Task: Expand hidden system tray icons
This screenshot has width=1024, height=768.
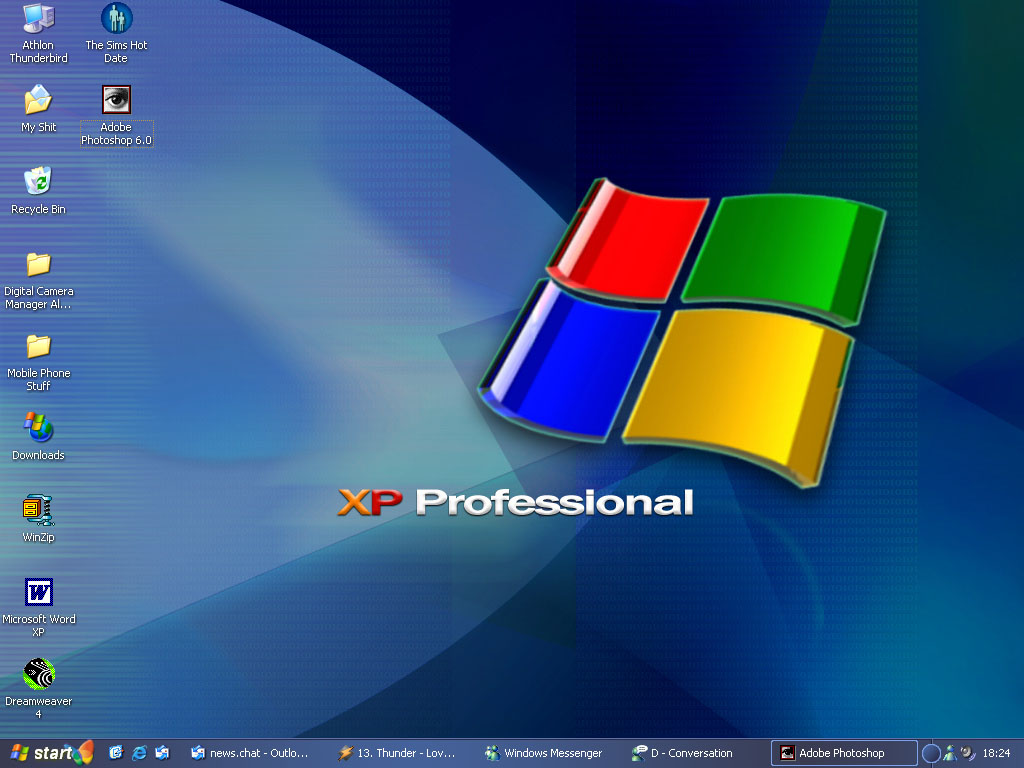Action: tap(931, 753)
